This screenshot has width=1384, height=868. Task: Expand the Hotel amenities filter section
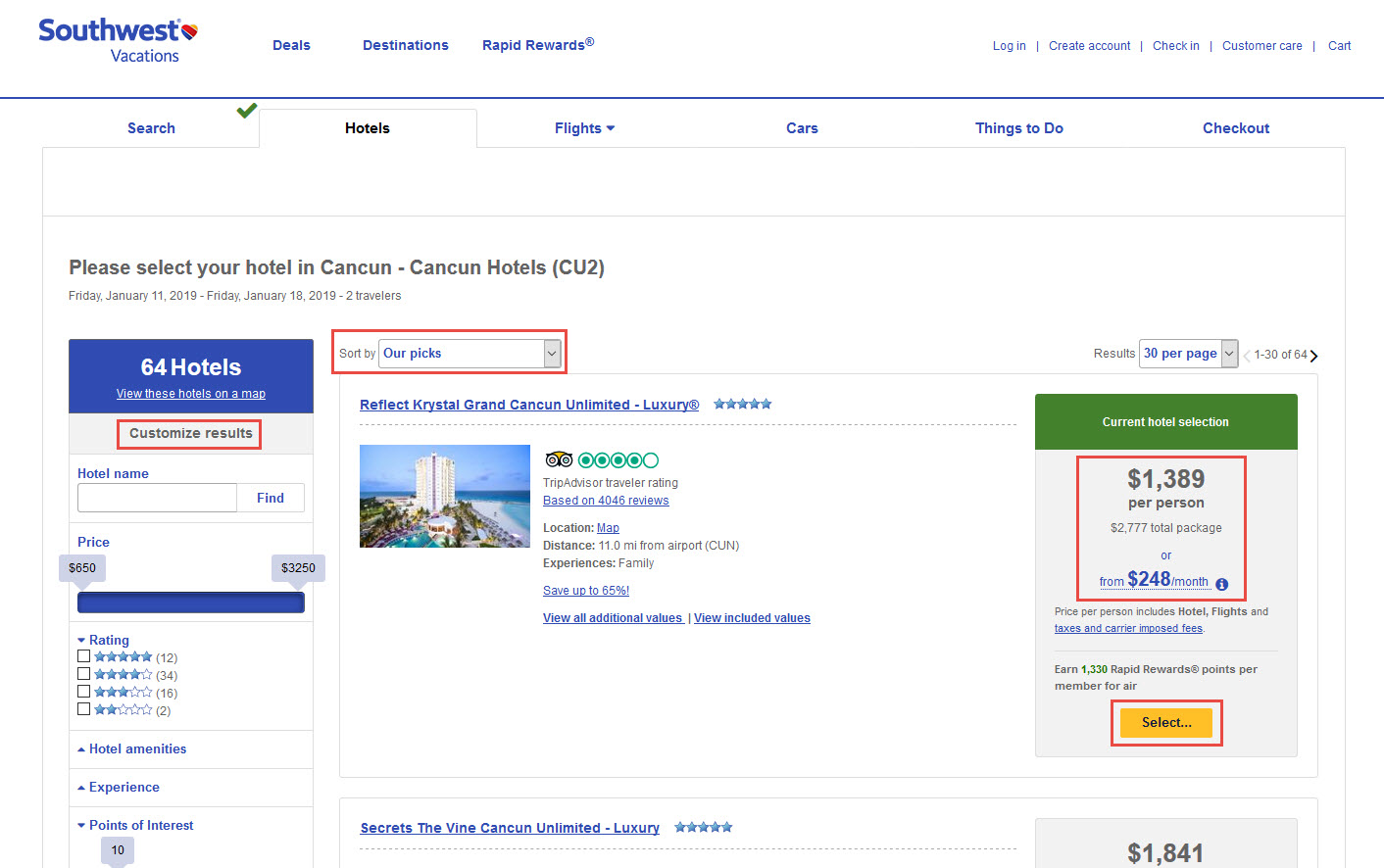tap(132, 748)
